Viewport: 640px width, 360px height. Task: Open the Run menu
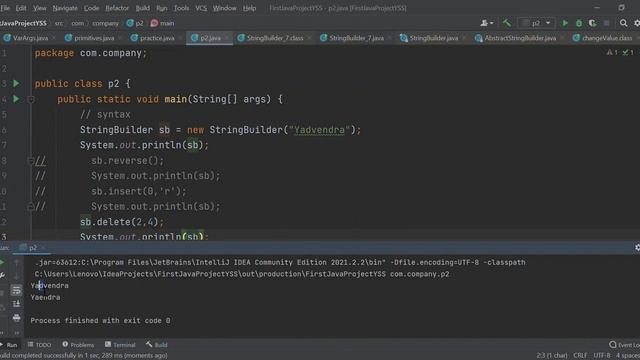click(162, 8)
